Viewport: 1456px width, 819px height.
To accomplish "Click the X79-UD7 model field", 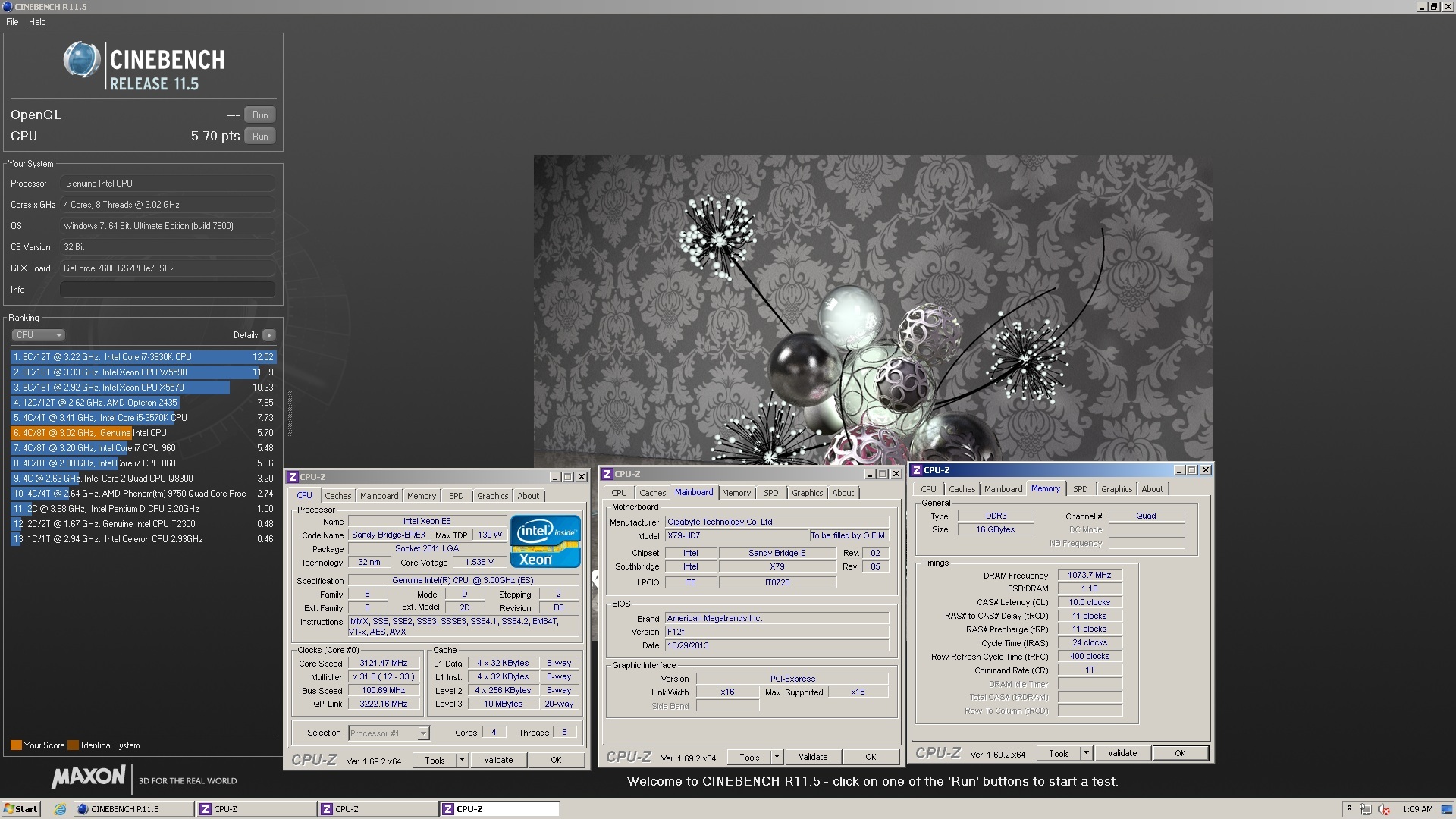I will click(736, 535).
